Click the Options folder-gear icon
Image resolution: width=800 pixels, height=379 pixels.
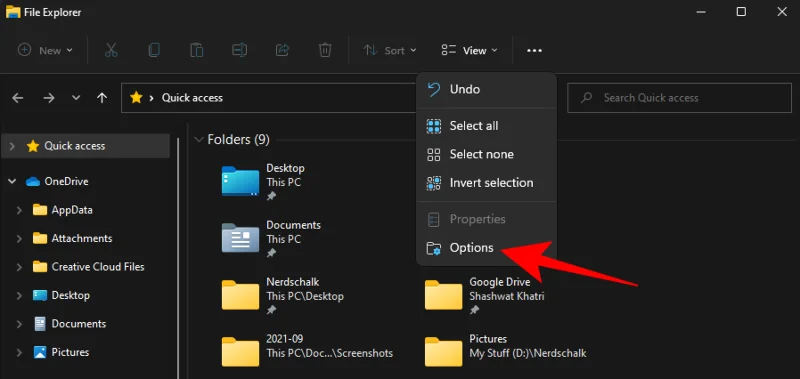coord(434,248)
